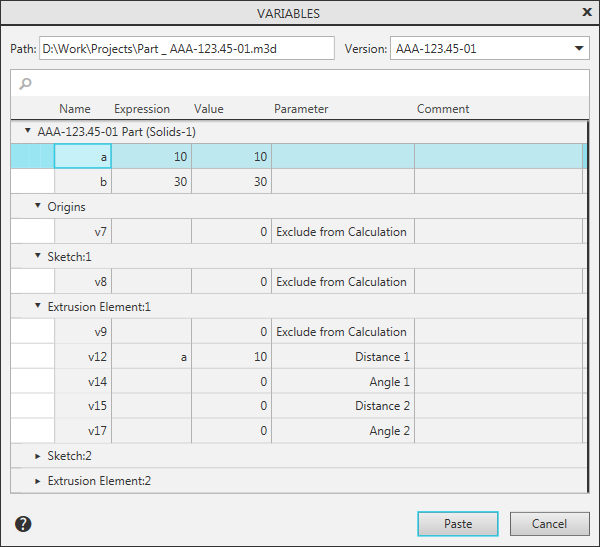Click the help question mark icon

pos(22,523)
